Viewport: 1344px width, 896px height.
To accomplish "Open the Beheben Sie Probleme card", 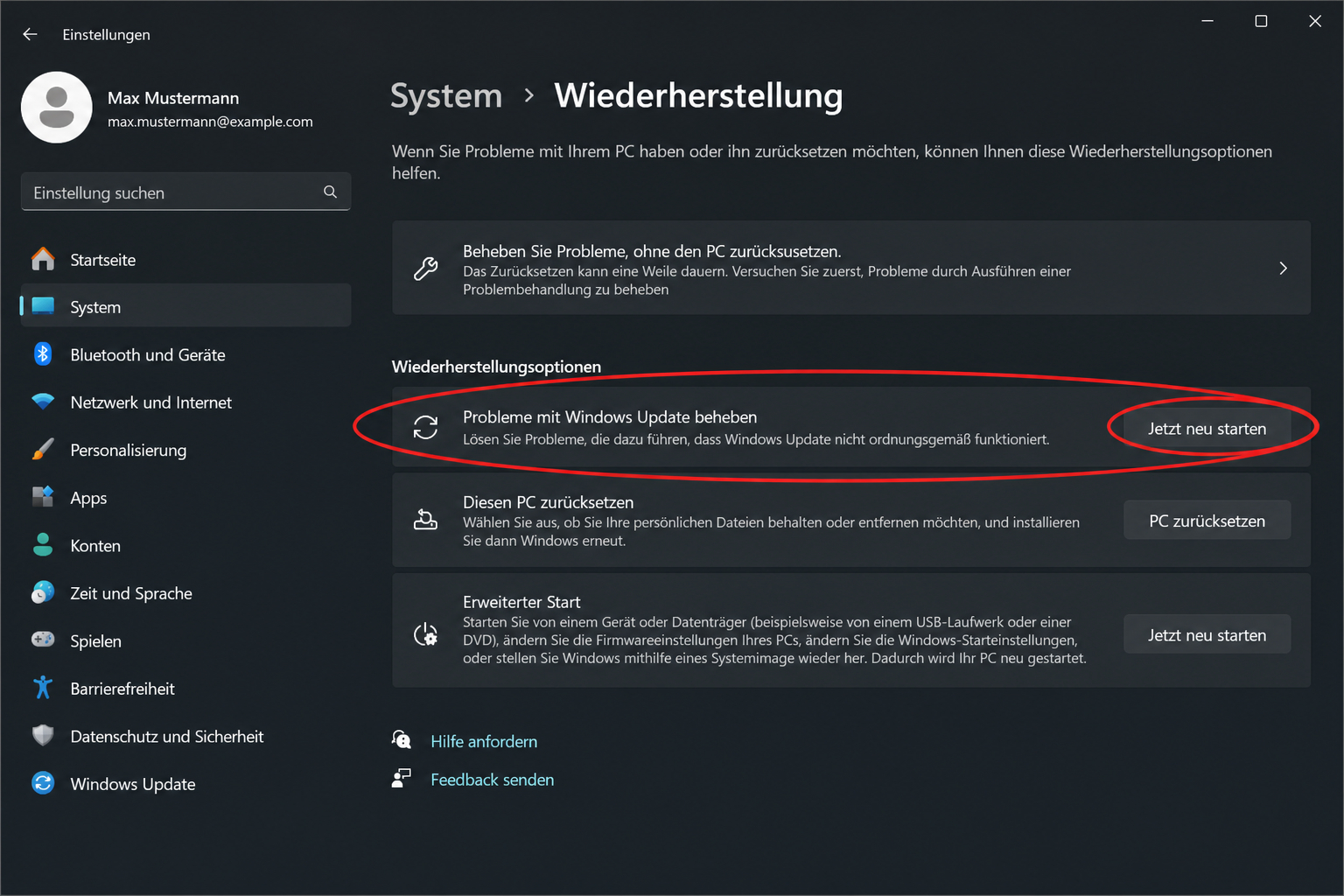I will pos(851,268).
